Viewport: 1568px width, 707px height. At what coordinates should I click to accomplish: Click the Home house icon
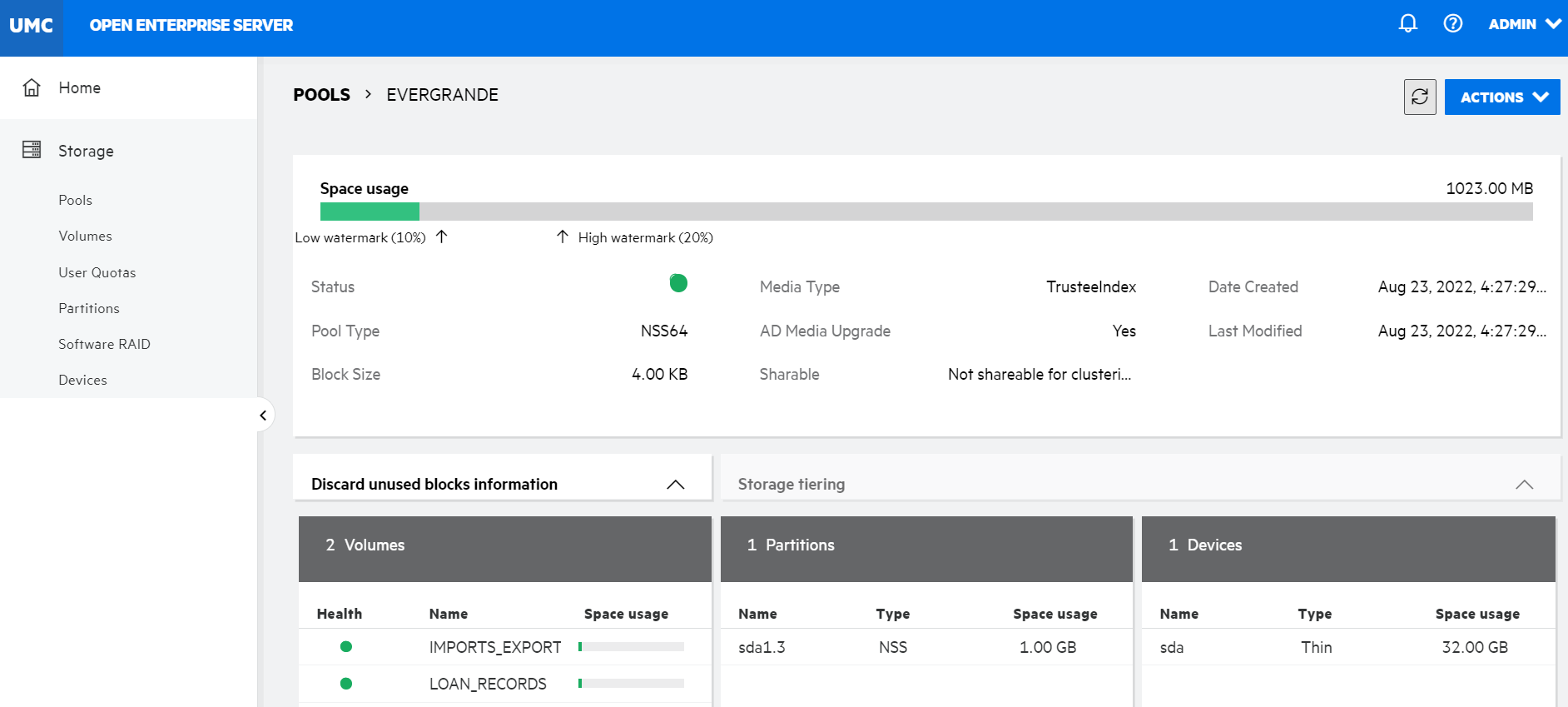pos(32,87)
